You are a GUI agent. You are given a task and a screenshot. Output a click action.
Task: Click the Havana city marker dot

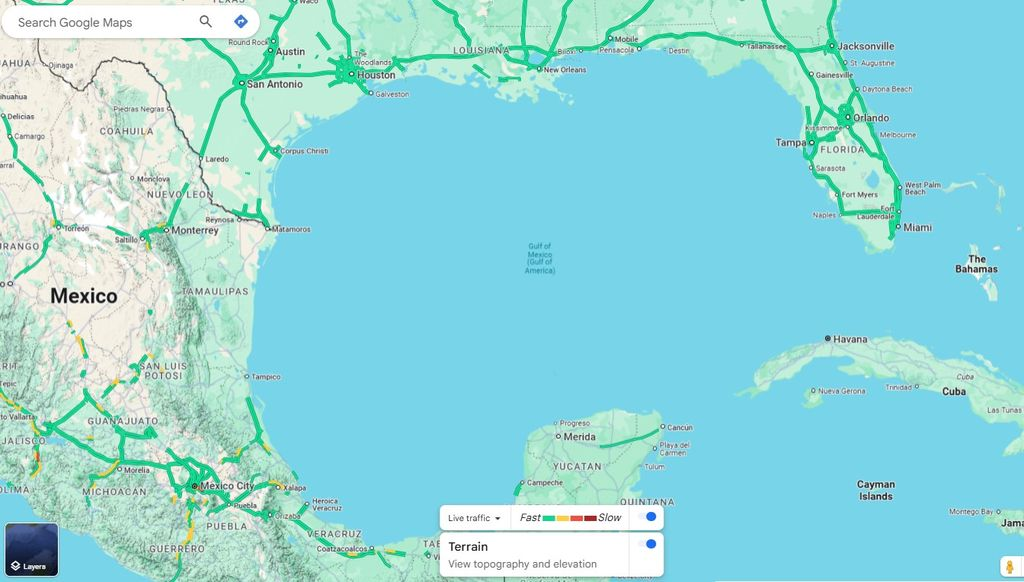pos(828,339)
